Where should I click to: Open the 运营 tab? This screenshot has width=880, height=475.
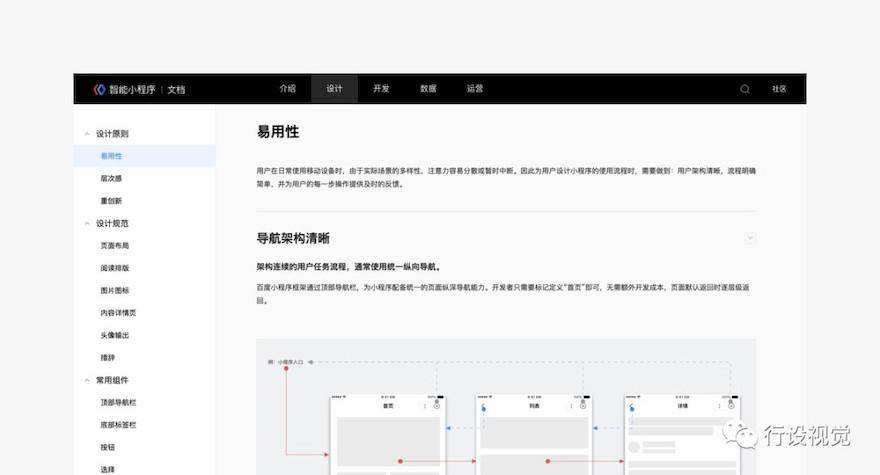[x=475, y=89]
